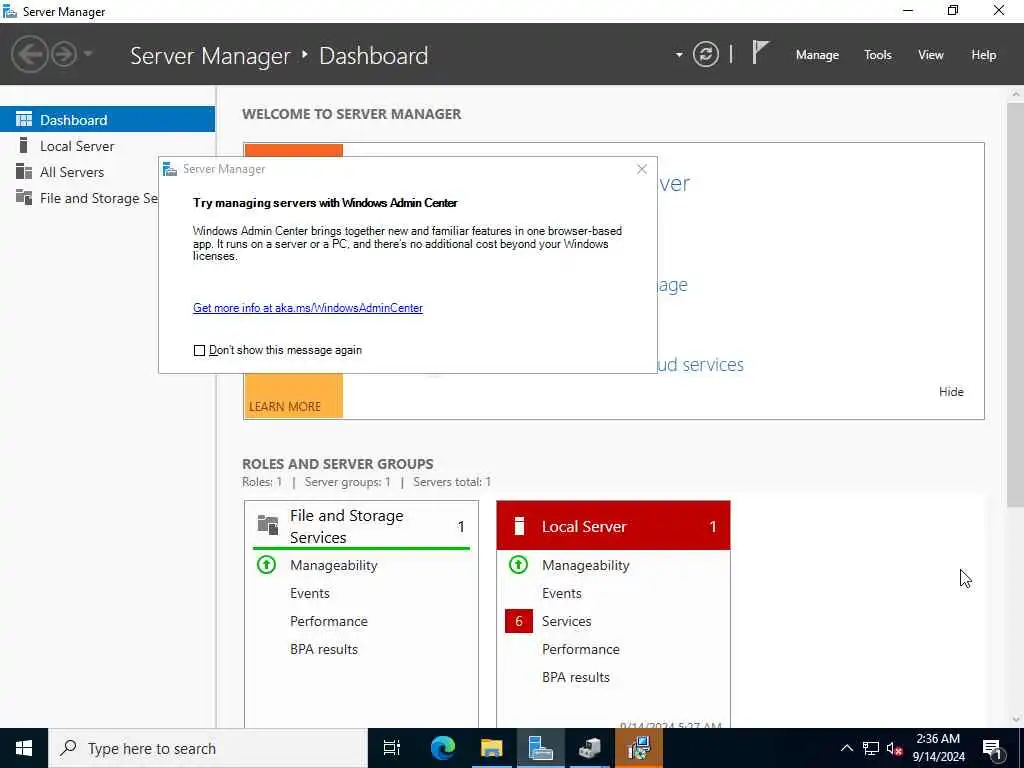Screen dimensions: 1024x768
Task: Close the Windows Admin Center popup
Action: click(x=641, y=169)
